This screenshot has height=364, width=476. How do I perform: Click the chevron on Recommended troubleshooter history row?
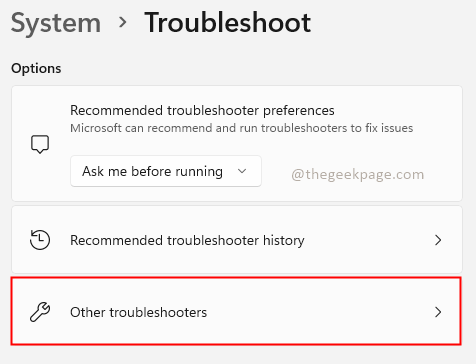[x=438, y=240]
